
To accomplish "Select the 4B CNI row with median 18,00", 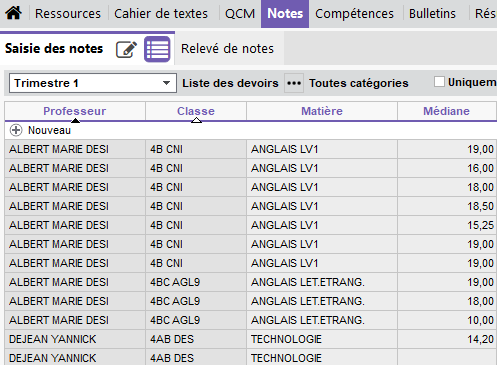I will (x=251, y=187).
